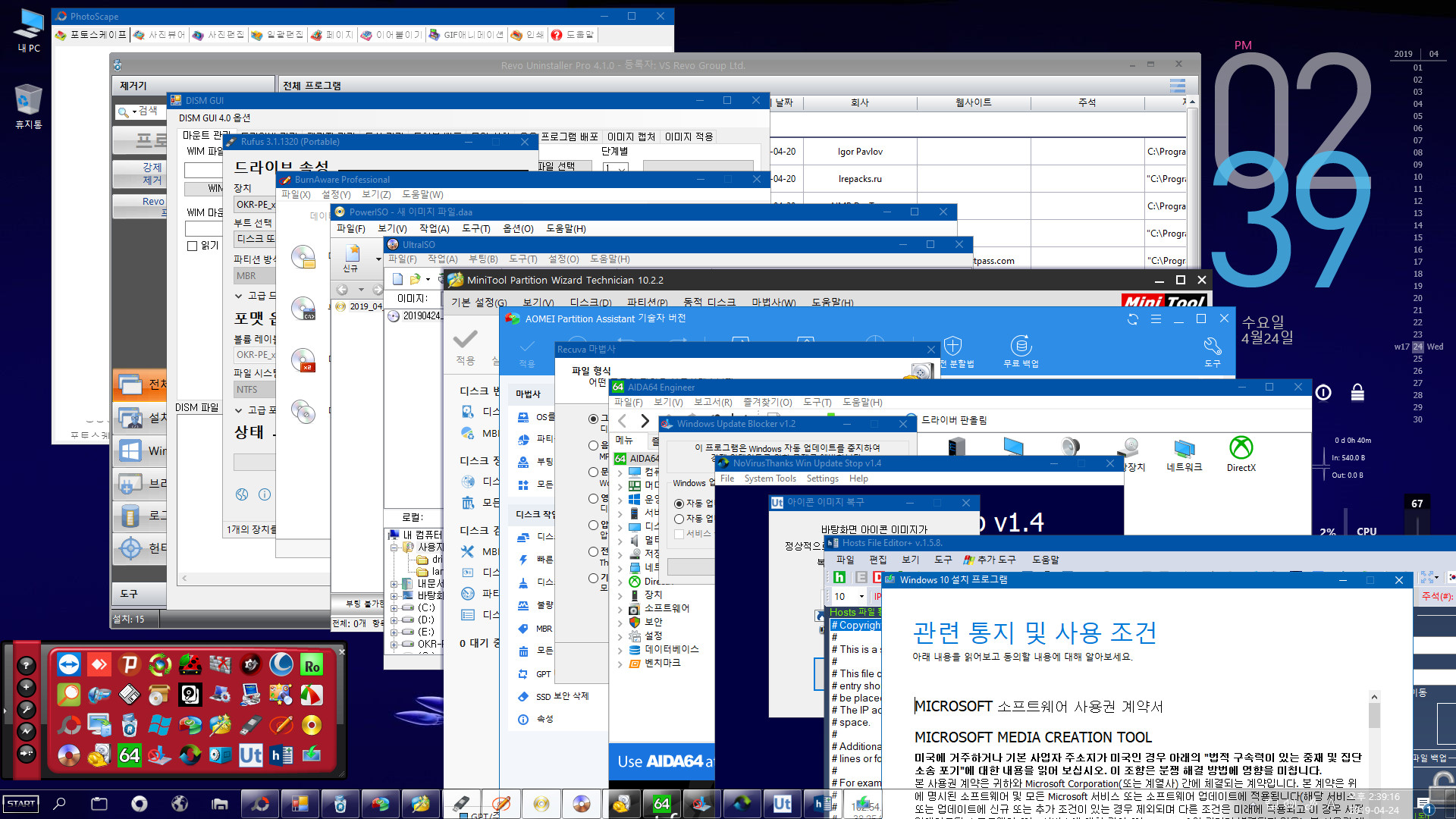This screenshot has height=819, width=1456.
Task: Expand the 소프트웨어 node in AIDA64 tree
Action: pos(620,609)
